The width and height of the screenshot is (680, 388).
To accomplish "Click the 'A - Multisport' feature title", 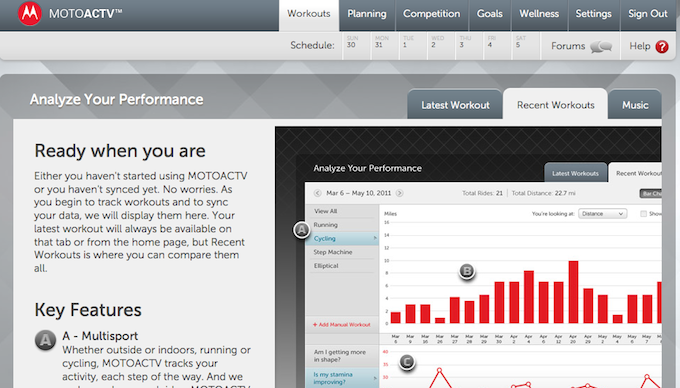I will point(100,336).
